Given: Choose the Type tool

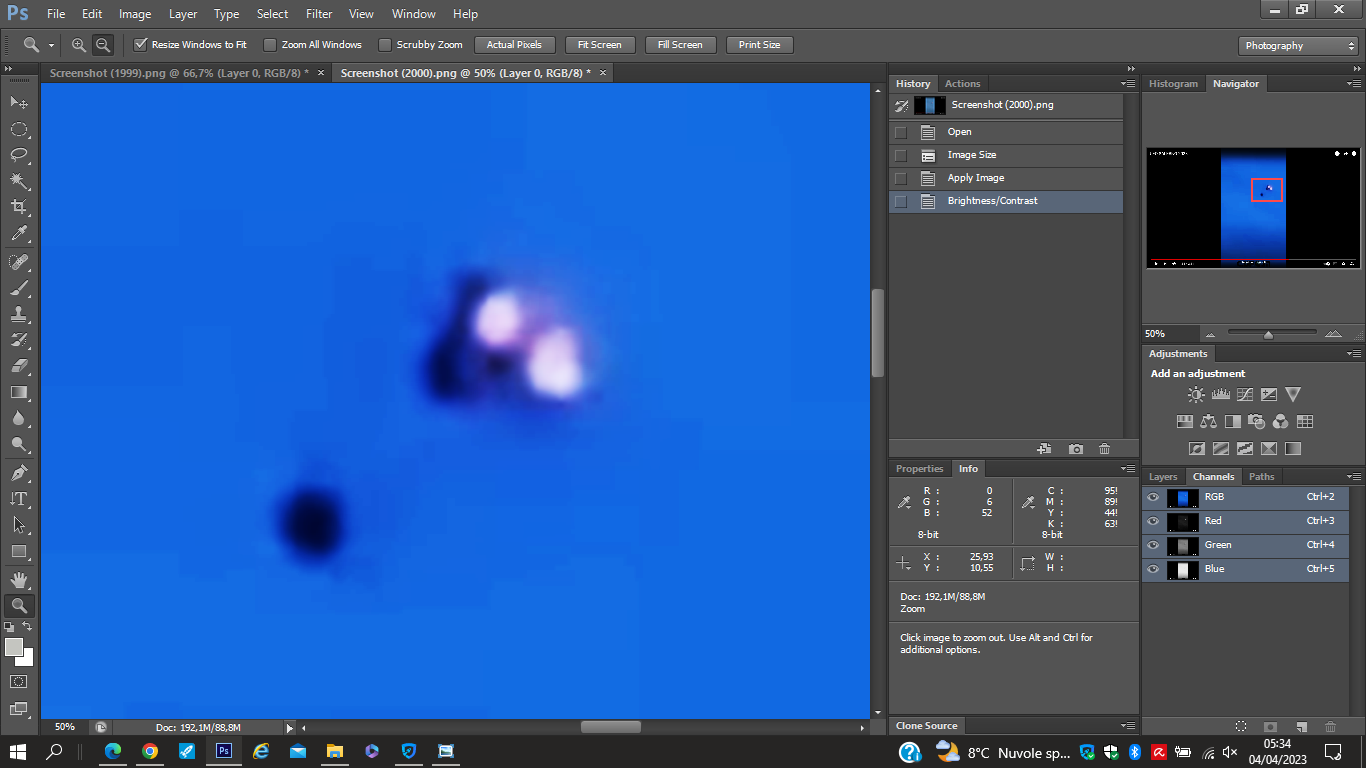Looking at the screenshot, I should click(x=19, y=498).
